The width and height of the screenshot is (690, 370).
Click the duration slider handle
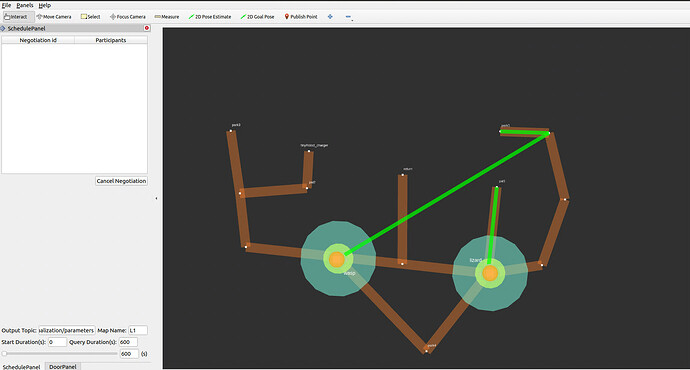(4, 354)
